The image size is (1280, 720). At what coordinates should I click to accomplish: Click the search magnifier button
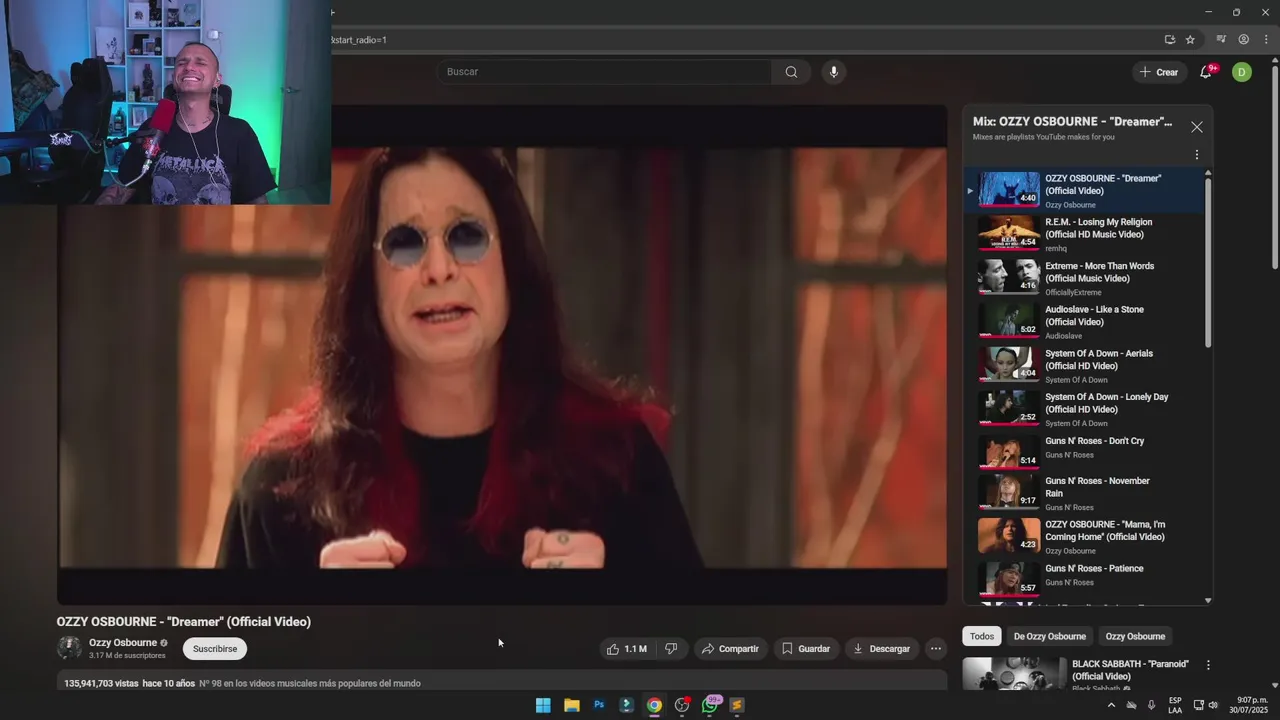coord(791,72)
